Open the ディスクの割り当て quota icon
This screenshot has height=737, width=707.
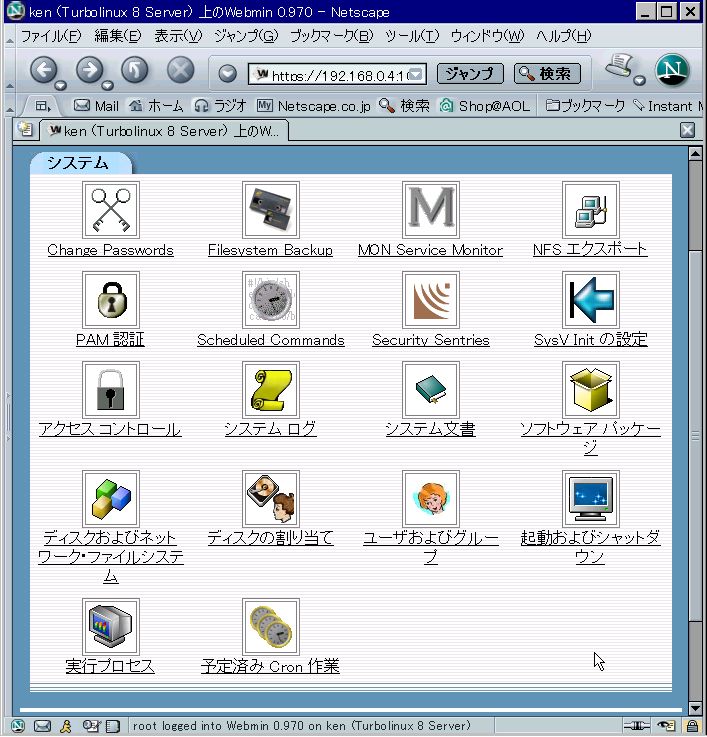coord(270,499)
